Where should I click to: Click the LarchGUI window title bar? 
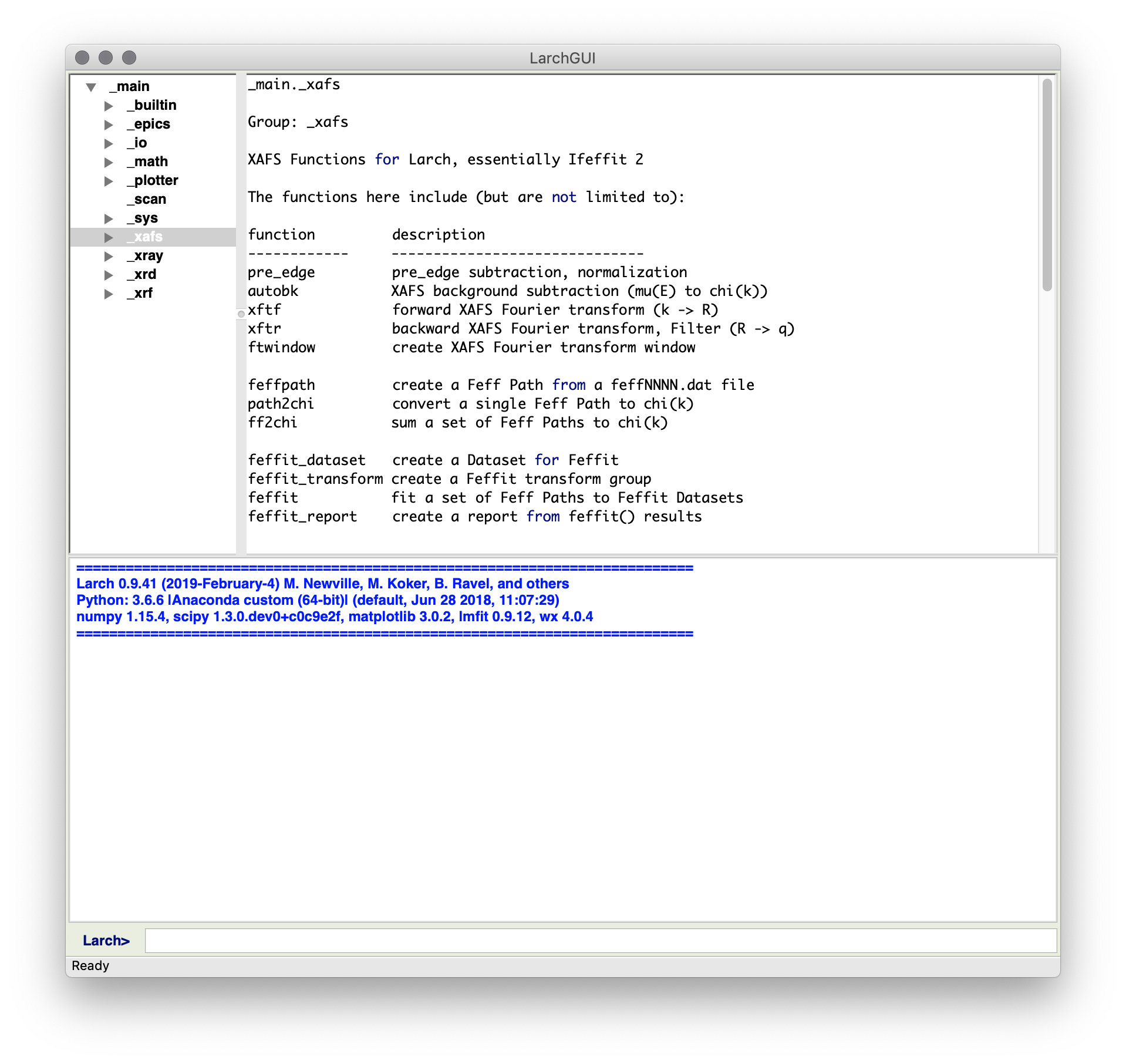[562, 58]
